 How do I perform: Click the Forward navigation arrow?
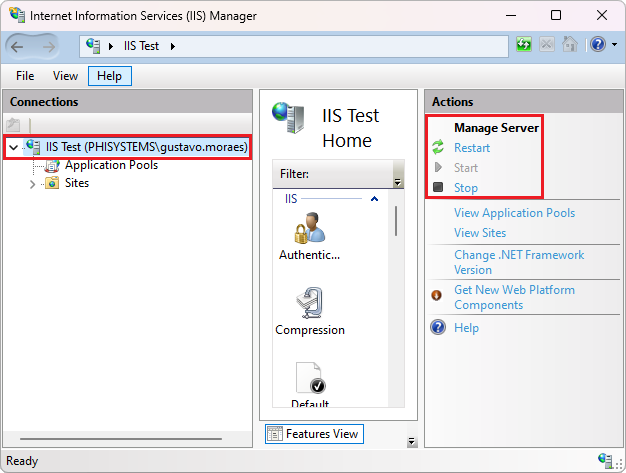click(x=49, y=47)
